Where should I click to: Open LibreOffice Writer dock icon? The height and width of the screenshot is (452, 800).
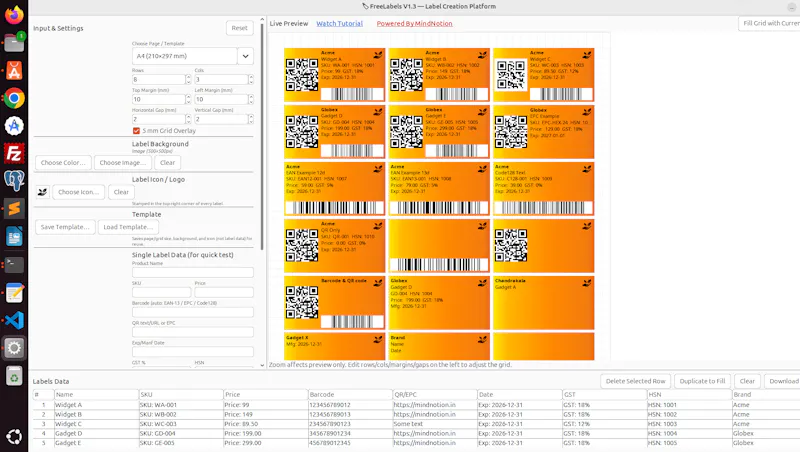click(x=14, y=236)
